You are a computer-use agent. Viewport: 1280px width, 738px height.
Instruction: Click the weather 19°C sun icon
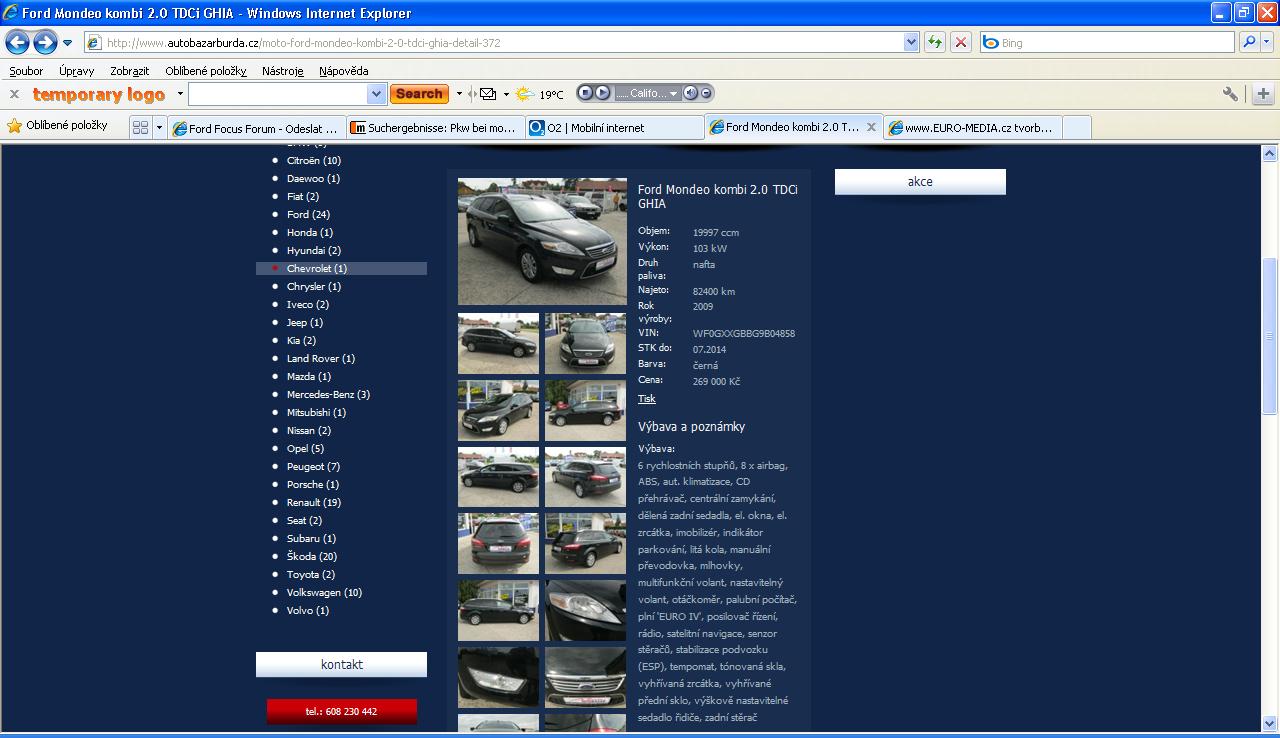(524, 94)
